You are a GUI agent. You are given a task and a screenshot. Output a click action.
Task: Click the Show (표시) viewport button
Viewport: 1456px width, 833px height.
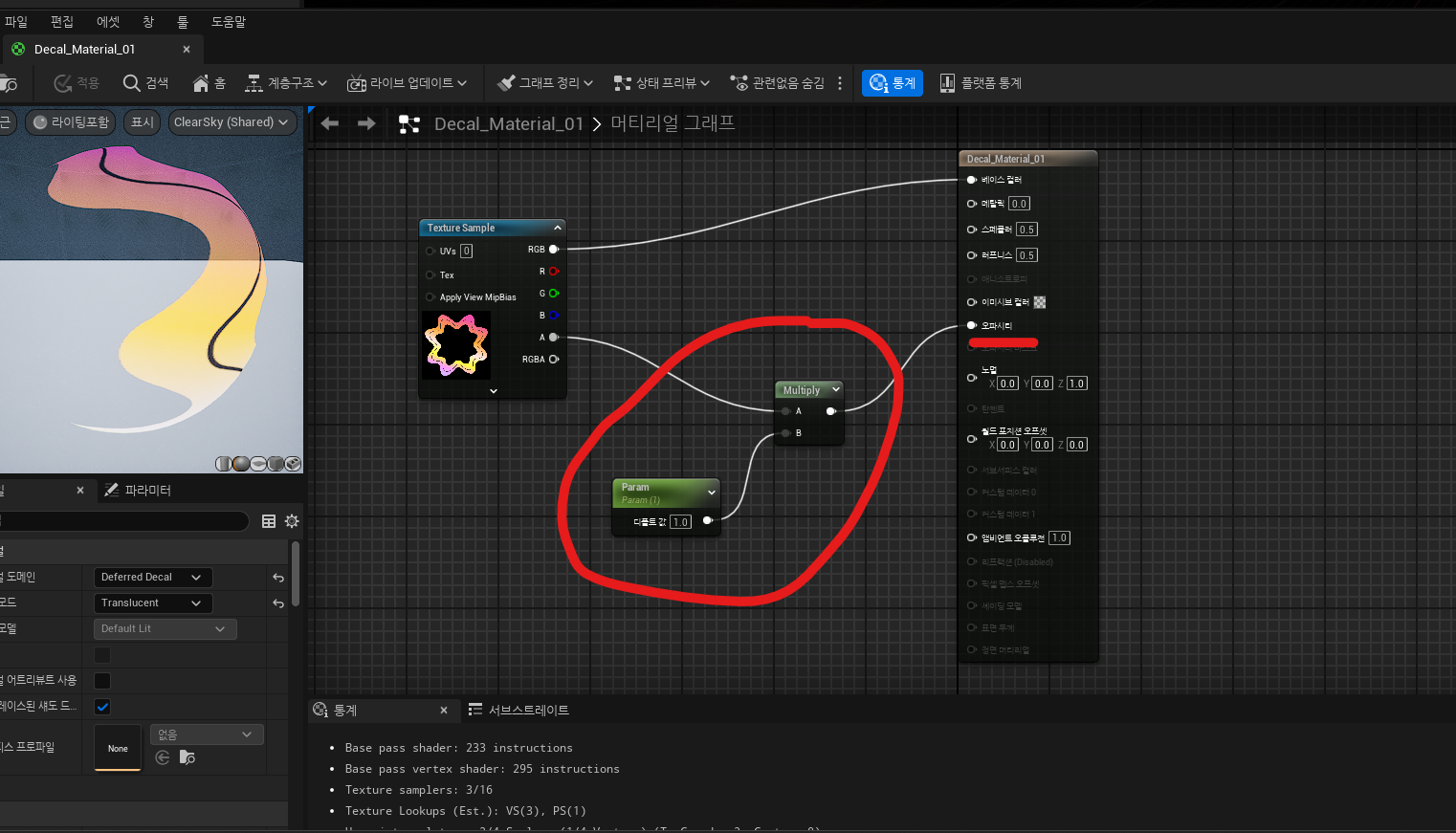click(x=143, y=122)
